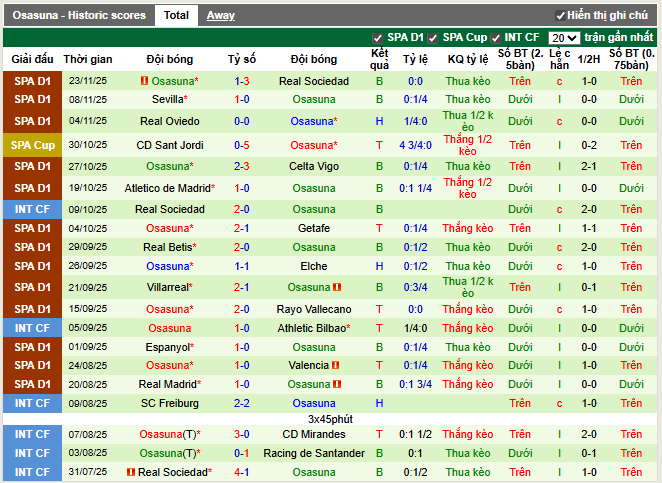Click the 0-5 score in SPA Cup row

pos(242,145)
